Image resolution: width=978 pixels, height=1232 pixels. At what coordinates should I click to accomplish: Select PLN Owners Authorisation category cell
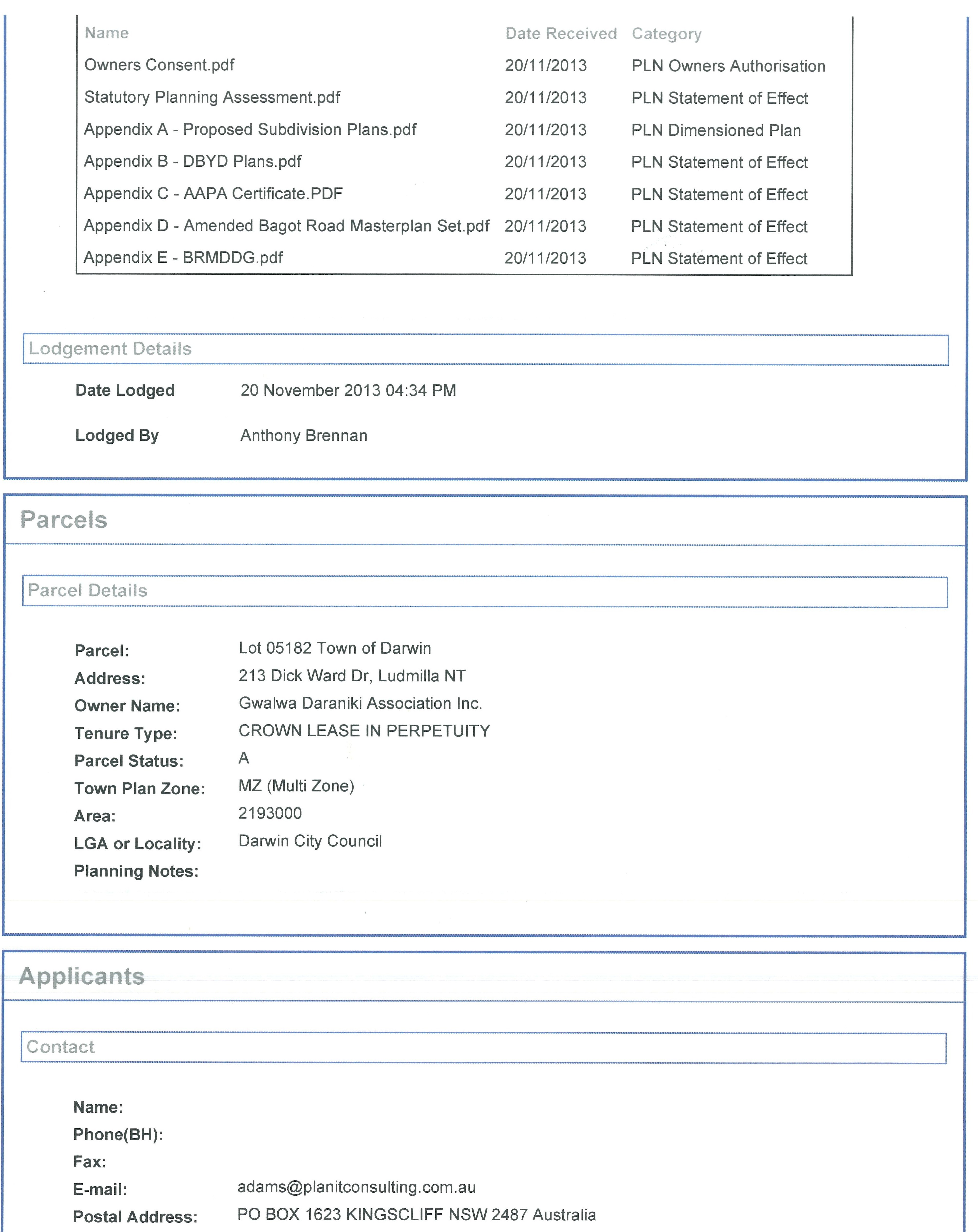point(728,66)
